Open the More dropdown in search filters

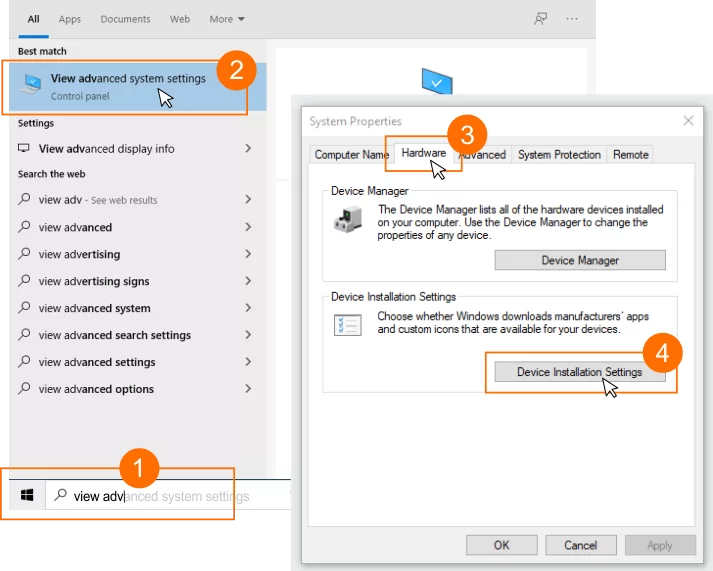point(227,19)
